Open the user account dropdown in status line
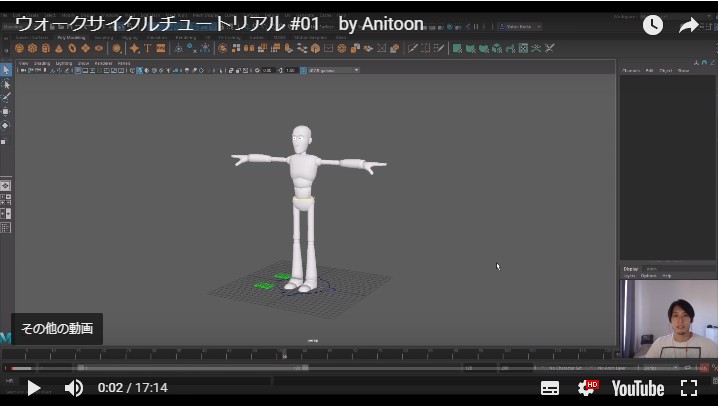The image size is (718, 406). click(520, 27)
